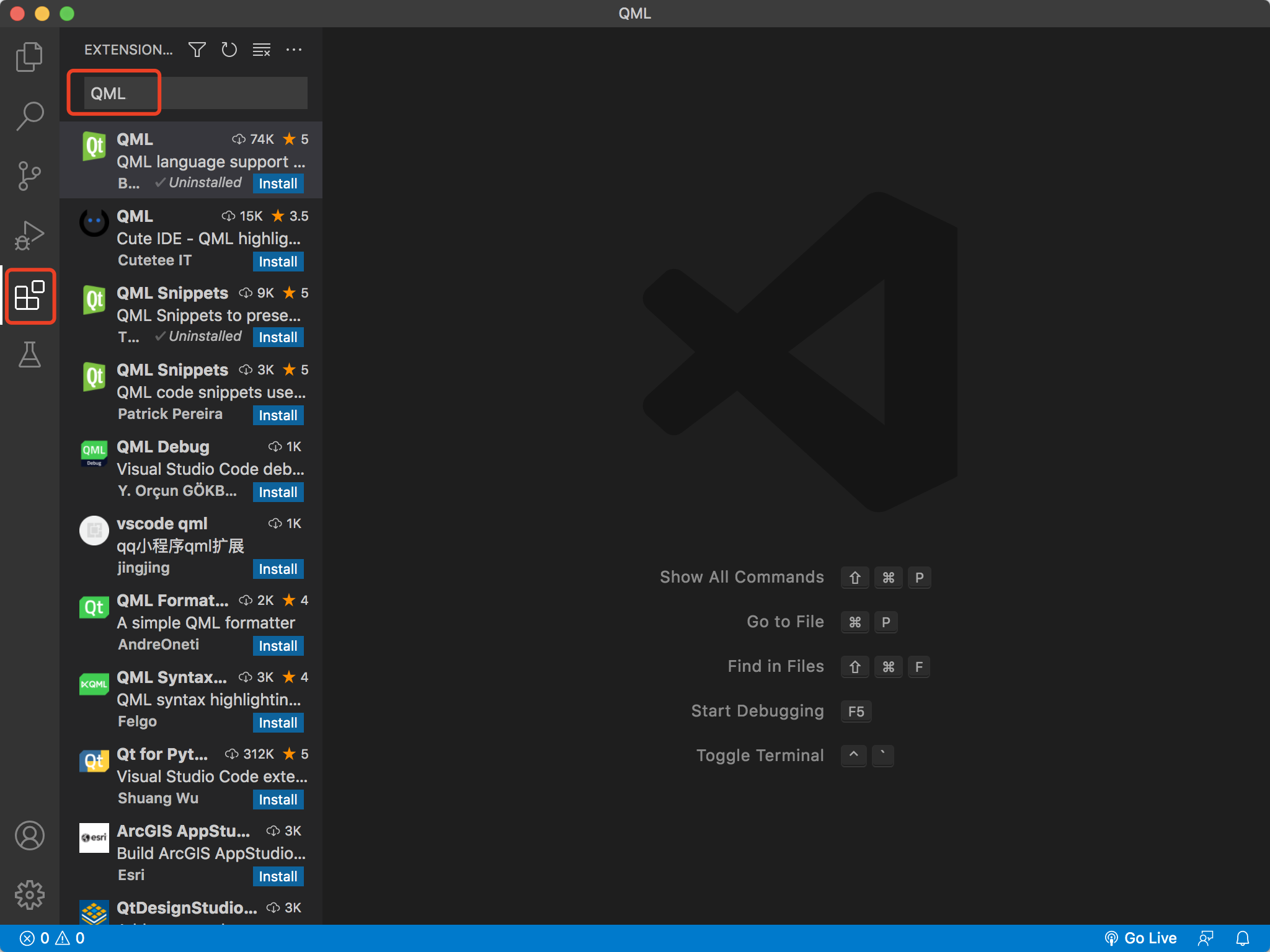Open the Run and Debug panel
1270x952 pixels.
coord(29,235)
